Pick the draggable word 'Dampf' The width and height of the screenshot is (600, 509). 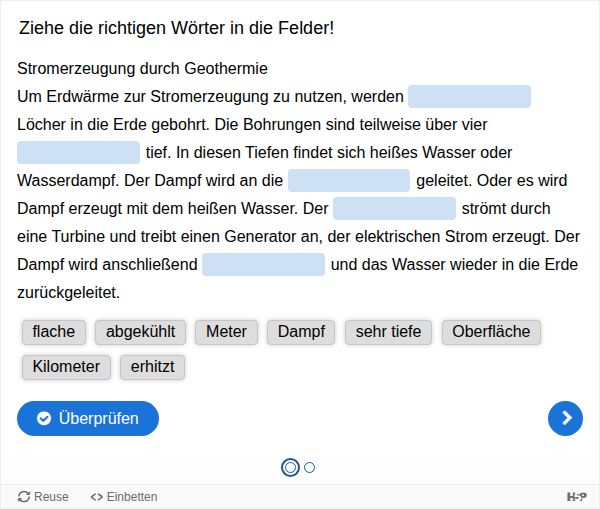pos(302,332)
